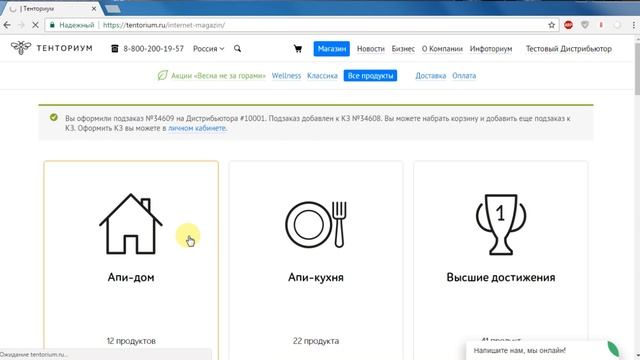Click the 12 продуктов count text
This screenshot has height=360, width=640.
tap(131, 341)
